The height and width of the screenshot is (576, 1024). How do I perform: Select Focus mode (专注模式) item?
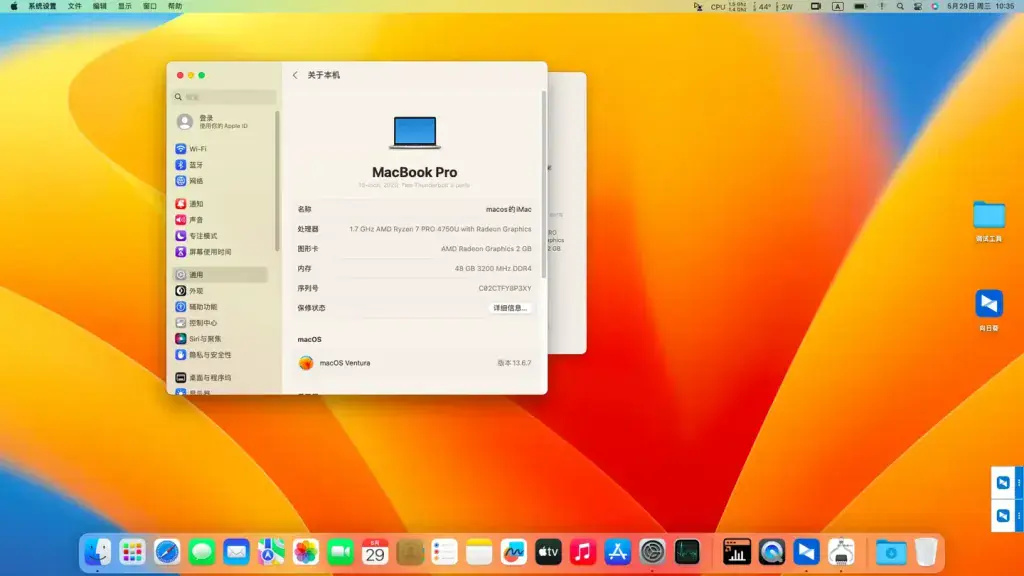pos(222,236)
